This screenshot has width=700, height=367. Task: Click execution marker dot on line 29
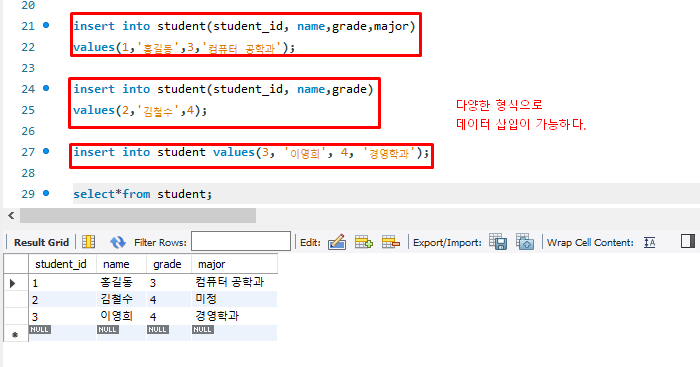click(46, 193)
